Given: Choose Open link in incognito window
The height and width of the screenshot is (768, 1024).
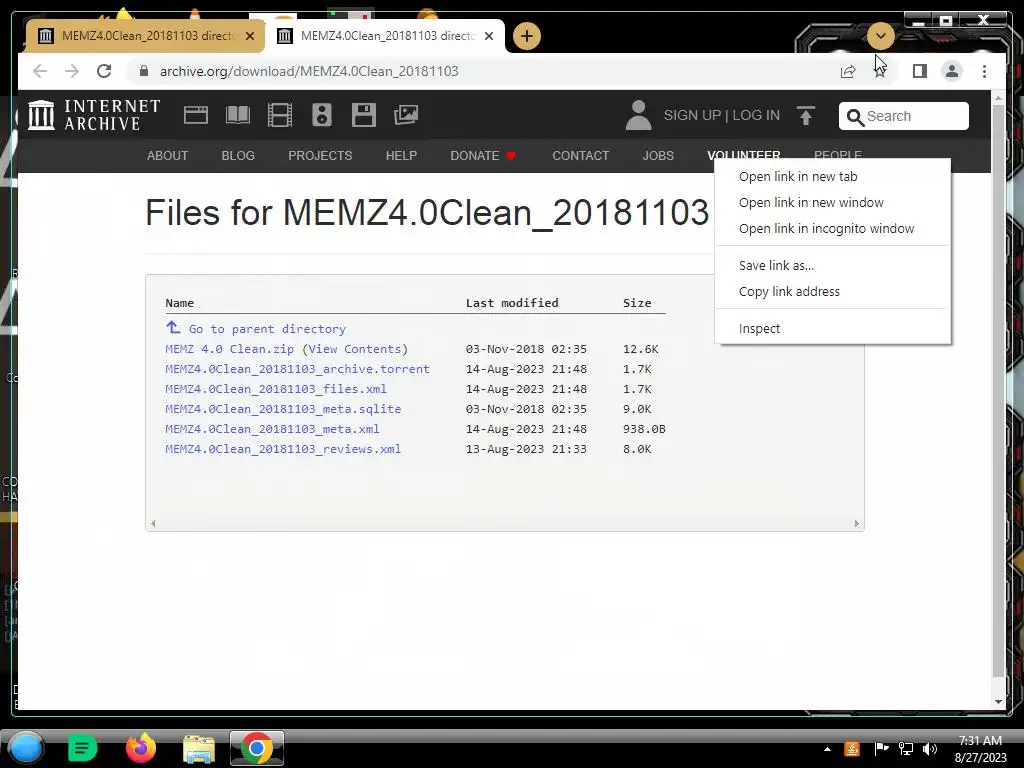Looking at the screenshot, I should click(x=826, y=229).
